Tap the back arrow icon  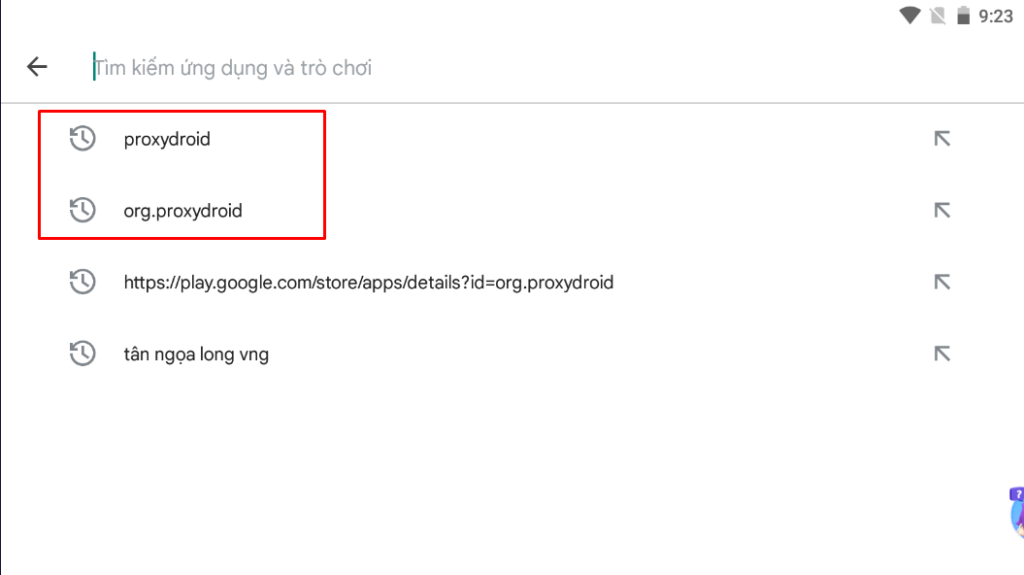pyautogui.click(x=37, y=67)
